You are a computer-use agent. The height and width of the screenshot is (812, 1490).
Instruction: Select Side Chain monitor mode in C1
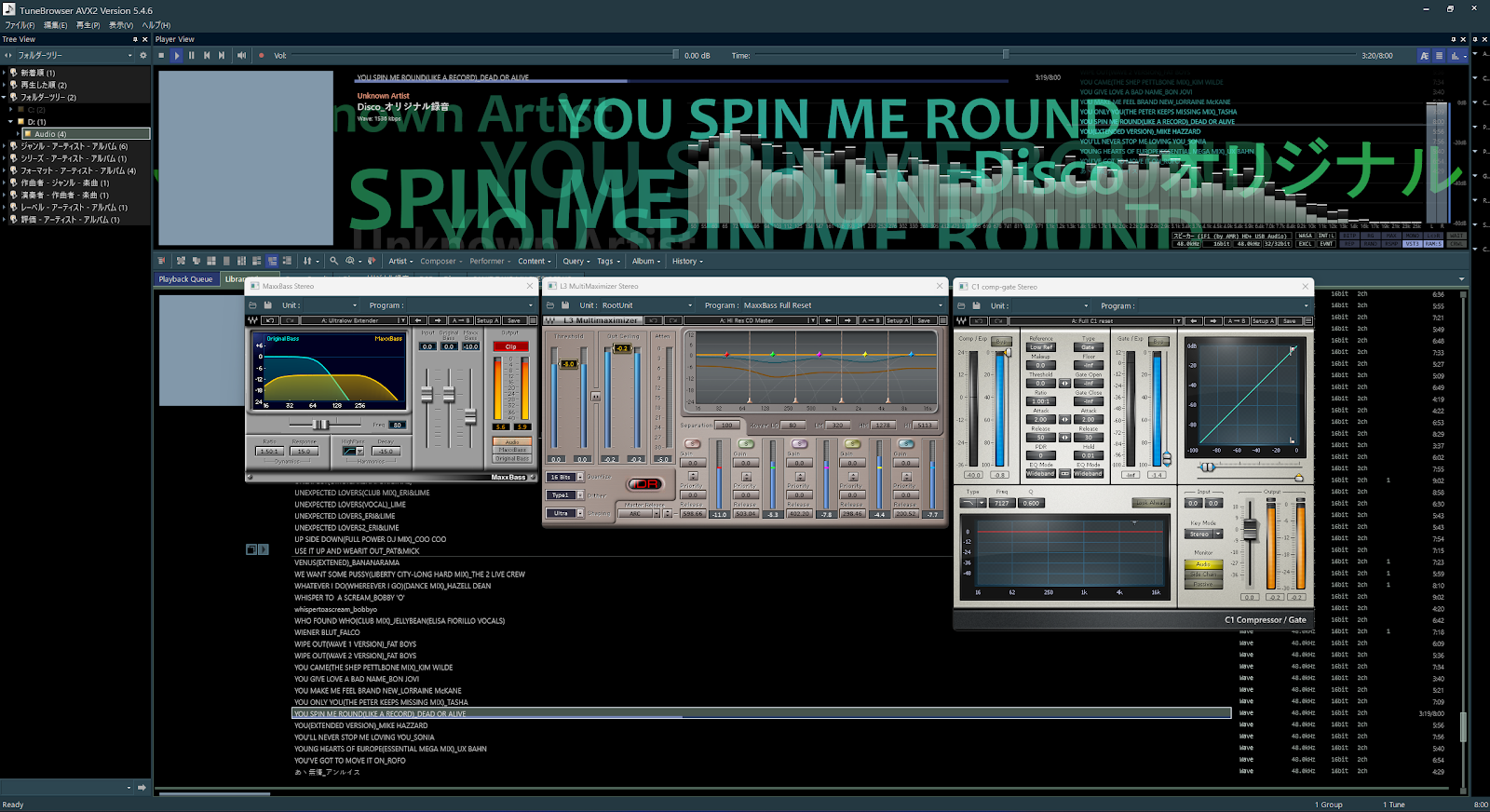pyautogui.click(x=1203, y=575)
